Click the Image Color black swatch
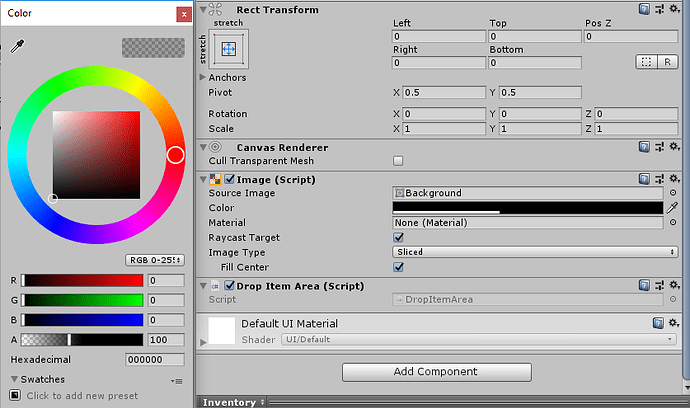The height and width of the screenshot is (408, 690). (528, 208)
